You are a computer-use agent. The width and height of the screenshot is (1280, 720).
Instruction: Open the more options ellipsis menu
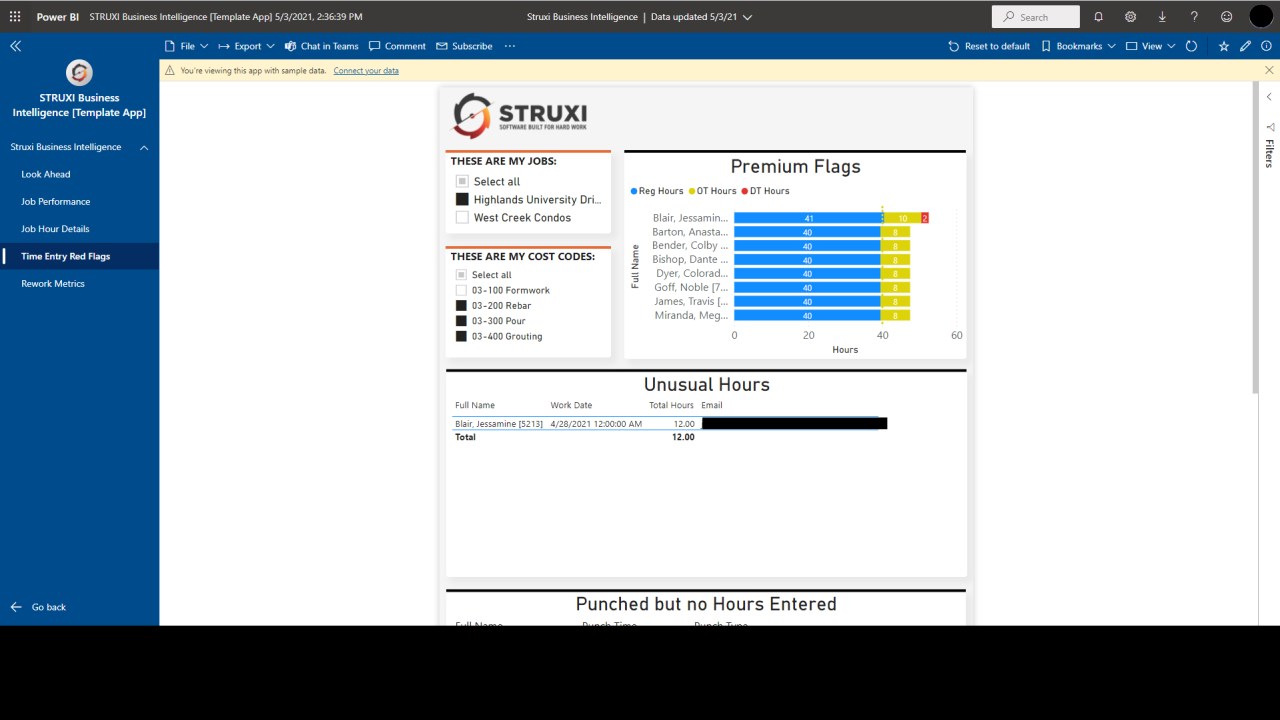[510, 46]
